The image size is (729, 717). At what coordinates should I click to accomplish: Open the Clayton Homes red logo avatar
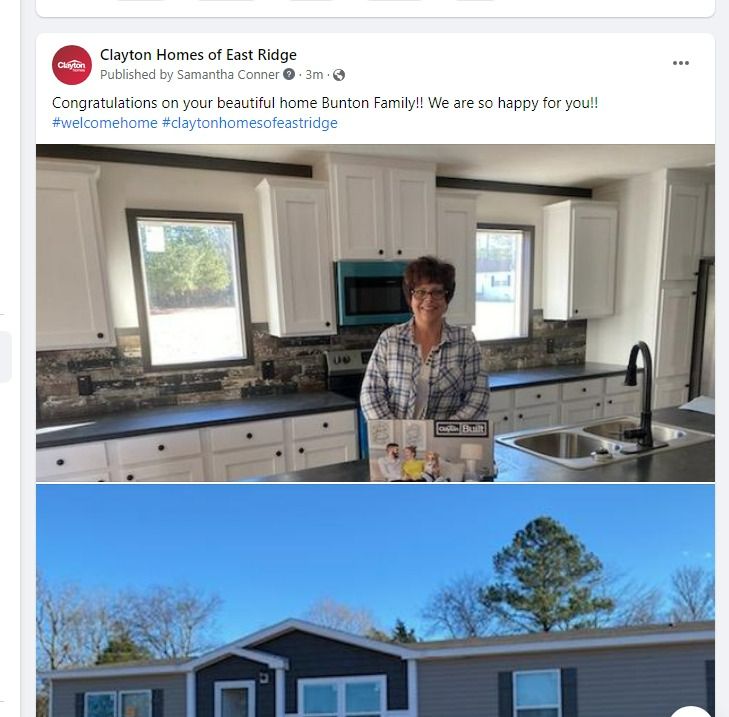coord(72,65)
